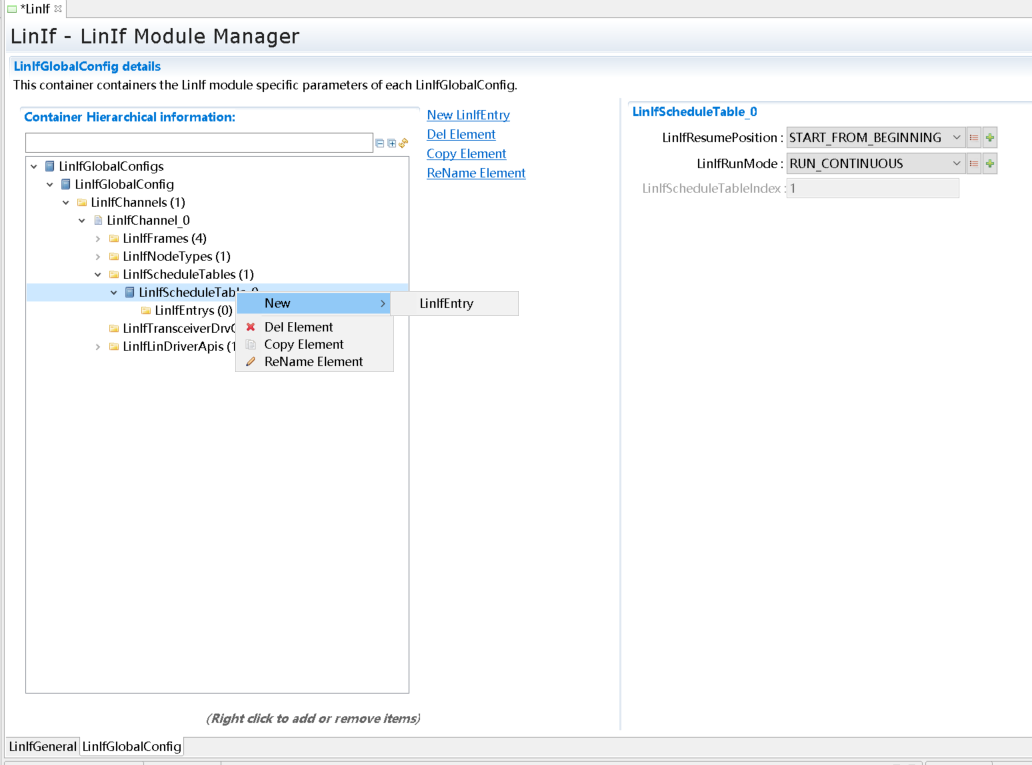This screenshot has width=1032, height=765.
Task: Expand the LinIfFrames (4) tree node
Action: [98, 239]
